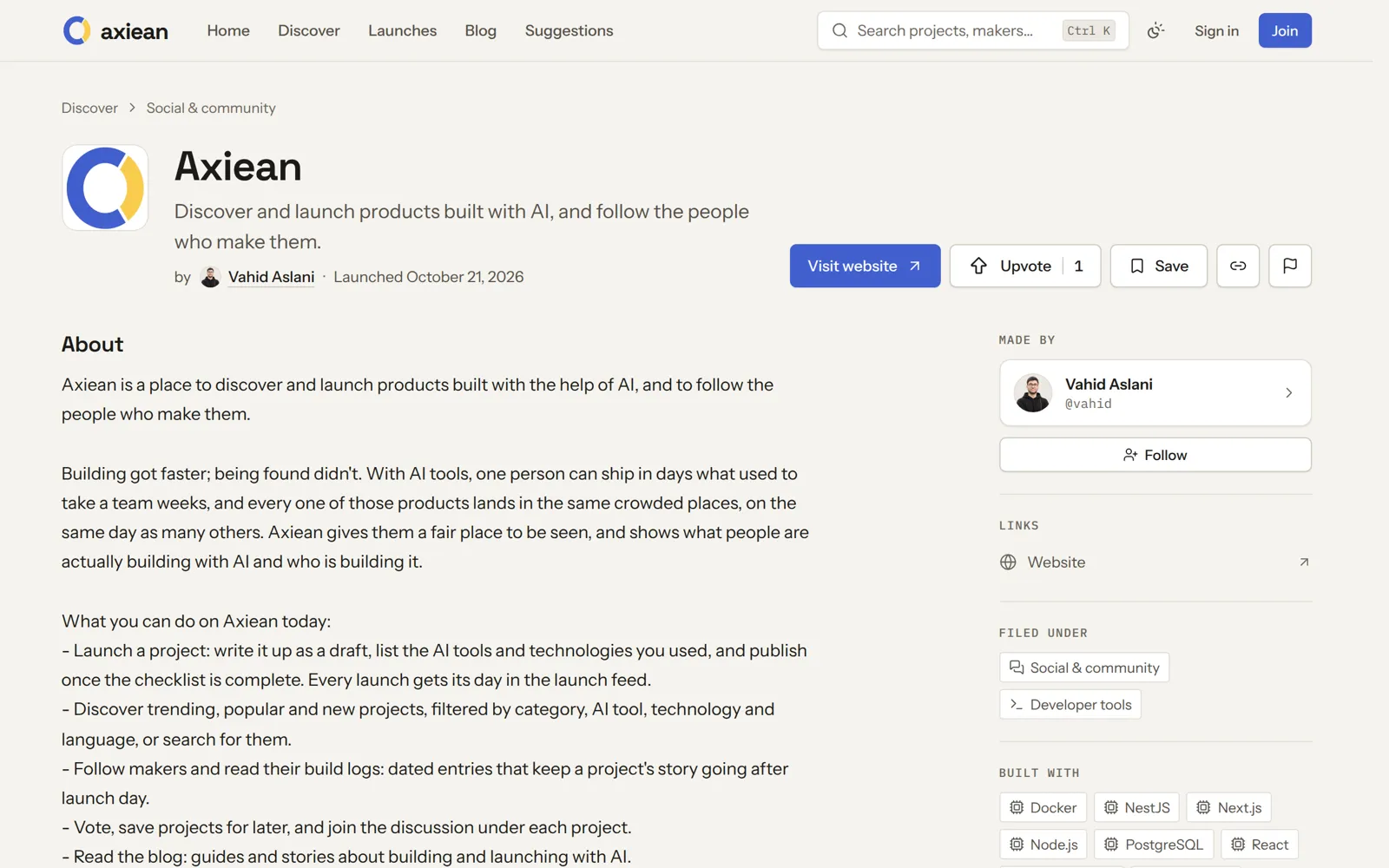Expand the Vahid Aslani maker card chevron
1389x868 pixels.
tap(1289, 393)
